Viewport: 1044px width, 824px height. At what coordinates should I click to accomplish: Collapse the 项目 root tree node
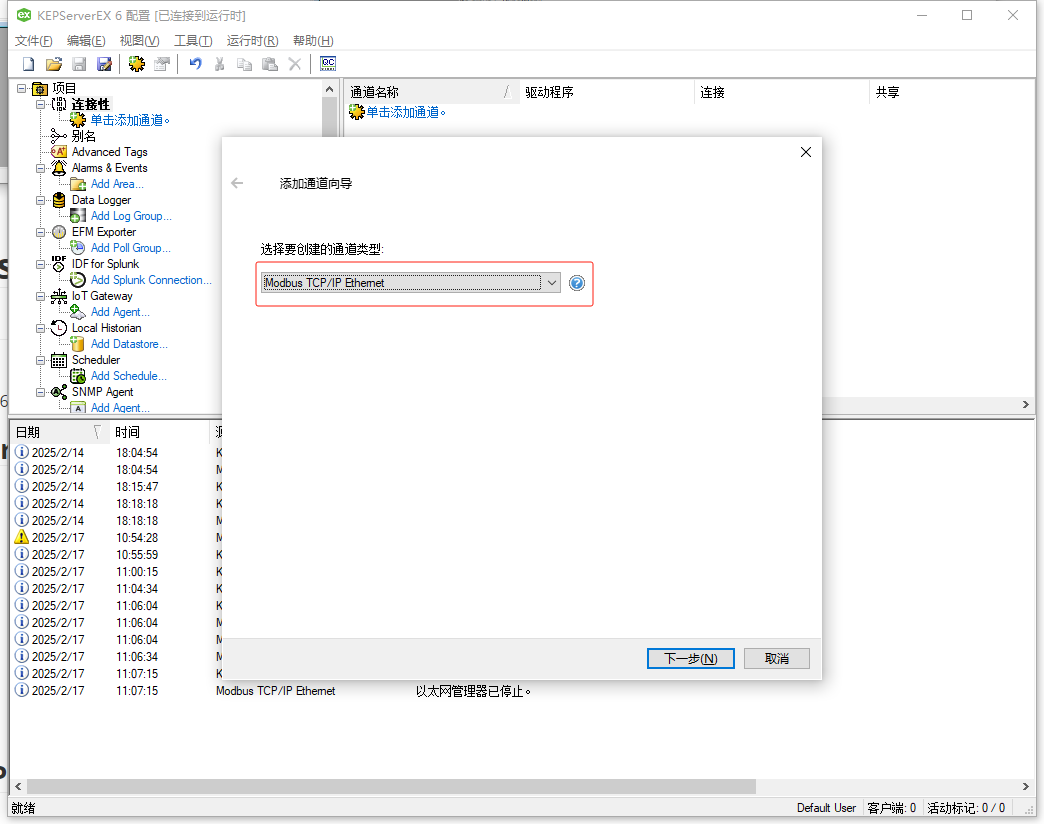coord(21,88)
